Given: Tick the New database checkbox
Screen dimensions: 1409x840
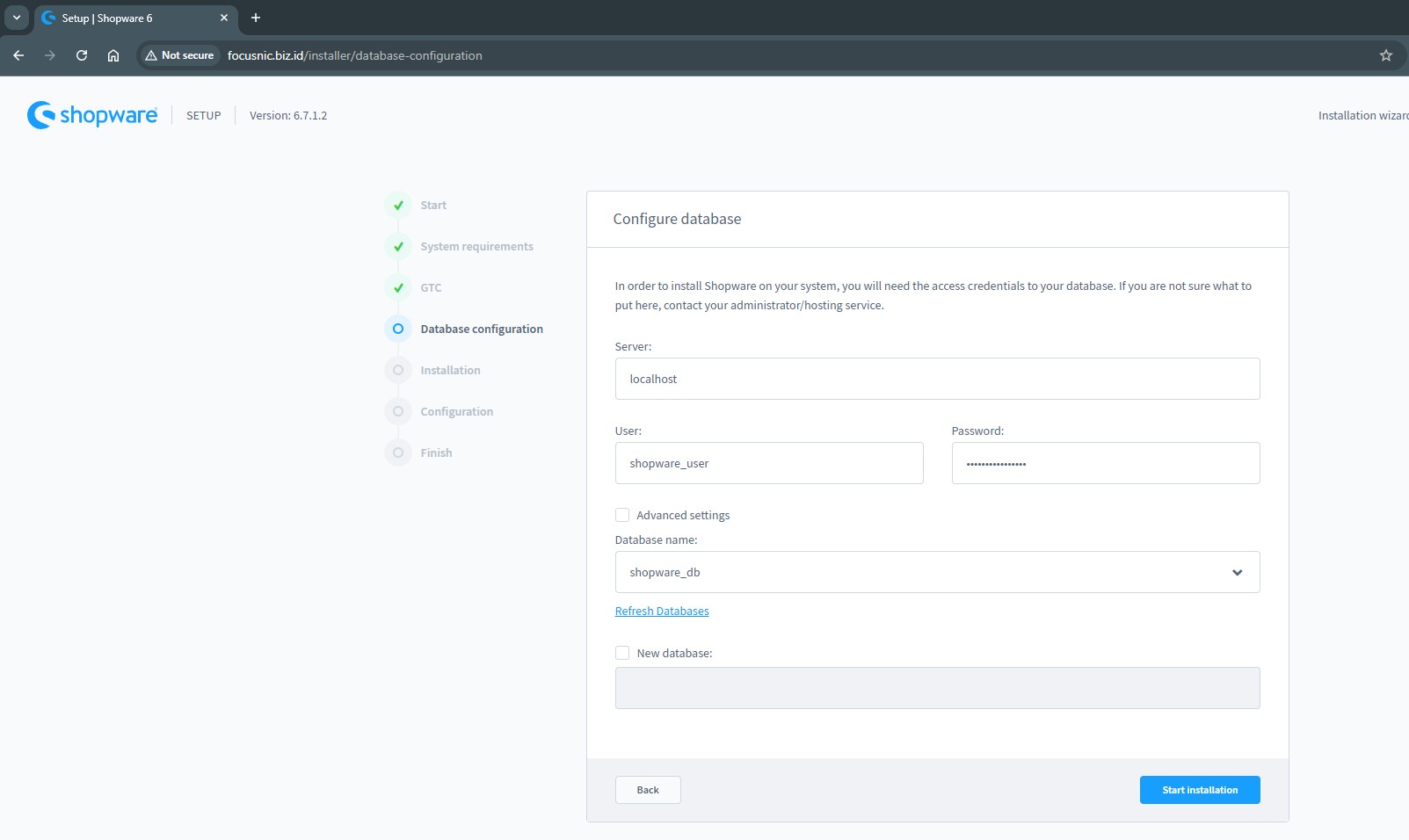Looking at the screenshot, I should [622, 653].
